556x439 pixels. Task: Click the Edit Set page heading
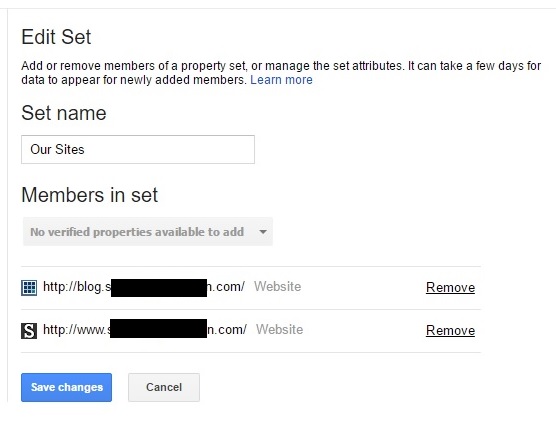point(56,37)
